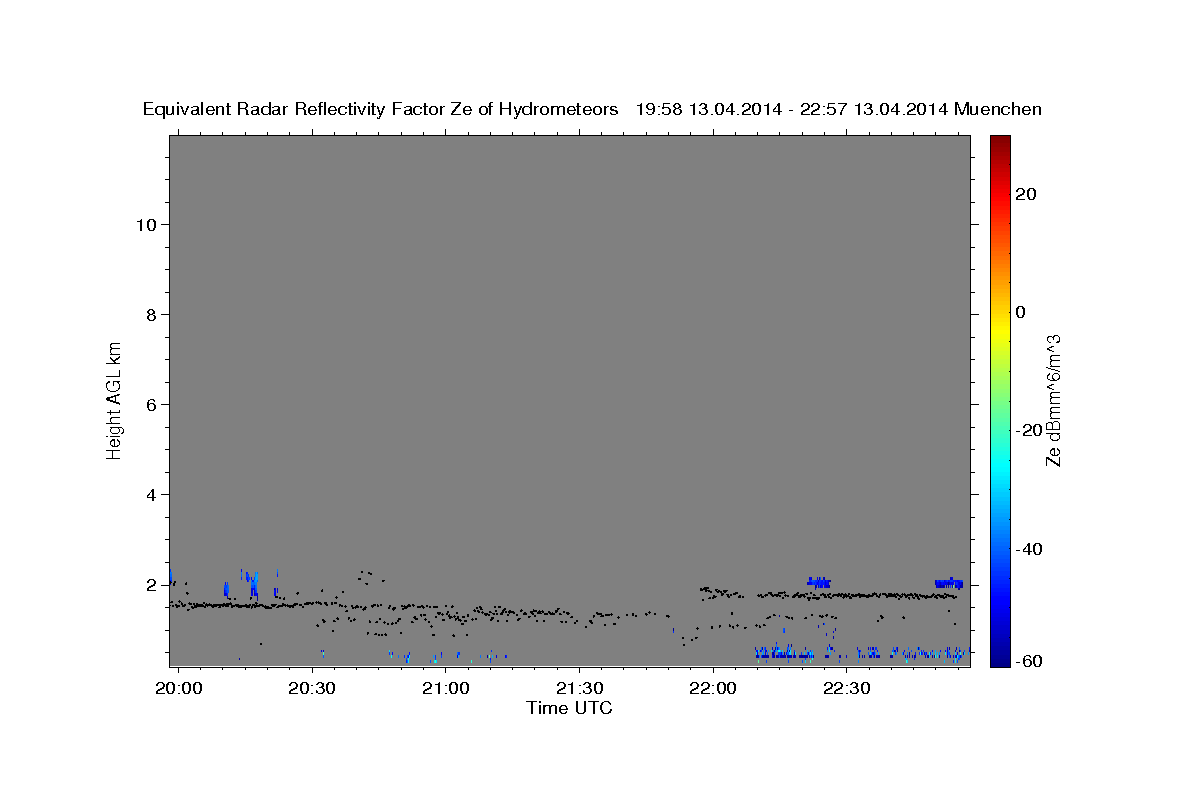Click the dark blue bottom of the colorbar
The width and height of the screenshot is (1200, 800).
(x=999, y=655)
